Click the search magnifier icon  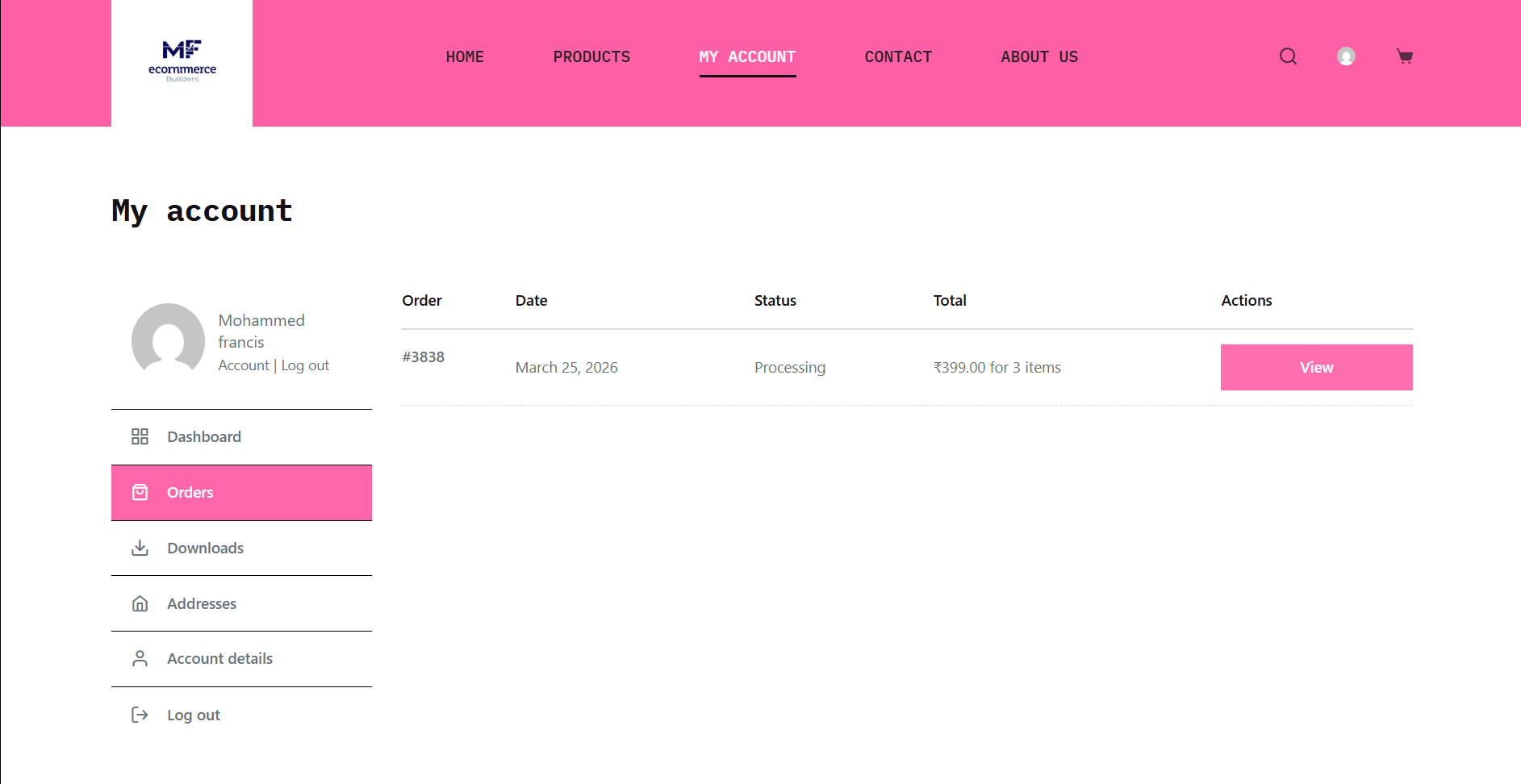(x=1288, y=56)
